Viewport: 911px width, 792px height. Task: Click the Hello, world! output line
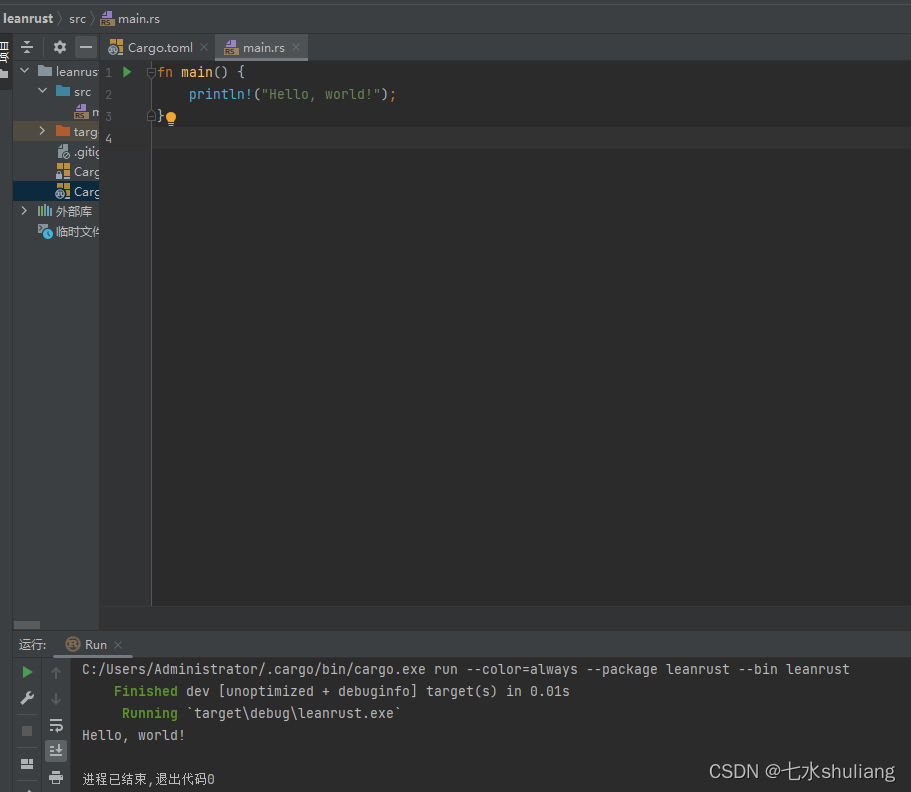click(134, 736)
